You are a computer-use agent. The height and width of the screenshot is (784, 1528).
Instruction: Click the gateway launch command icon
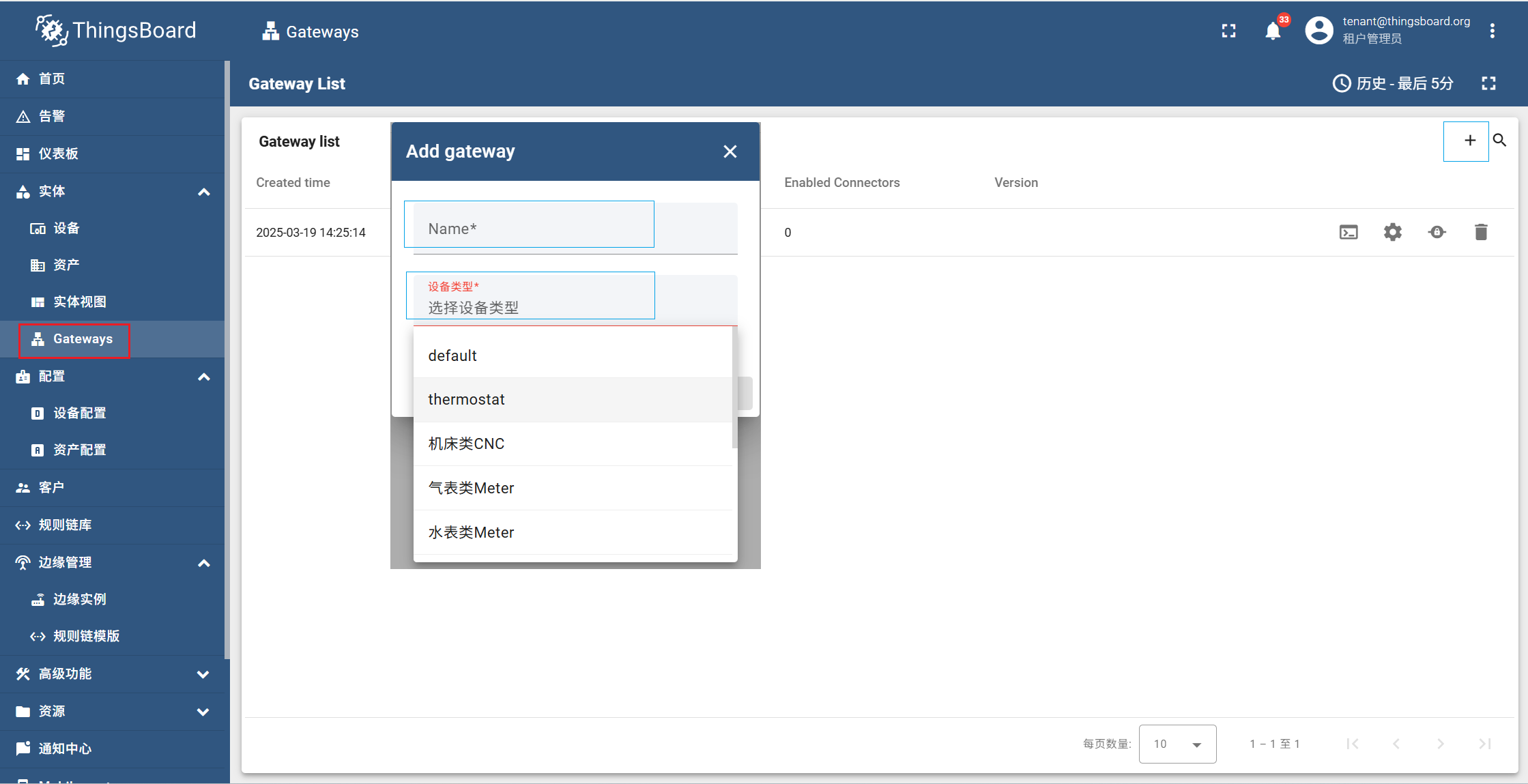pyautogui.click(x=1437, y=233)
